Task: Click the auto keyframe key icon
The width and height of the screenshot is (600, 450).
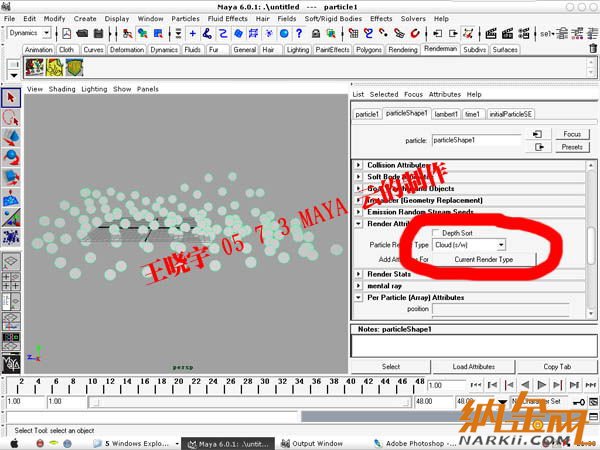Action: tap(579, 402)
